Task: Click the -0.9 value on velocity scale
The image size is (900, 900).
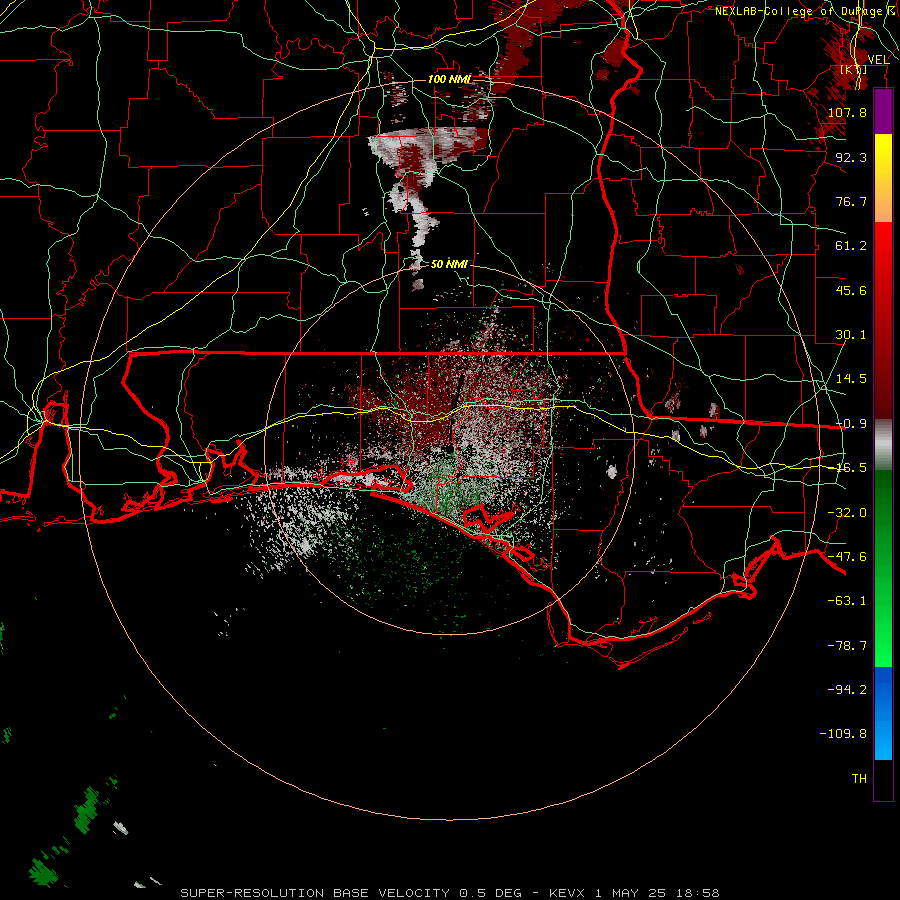Action: click(x=851, y=424)
